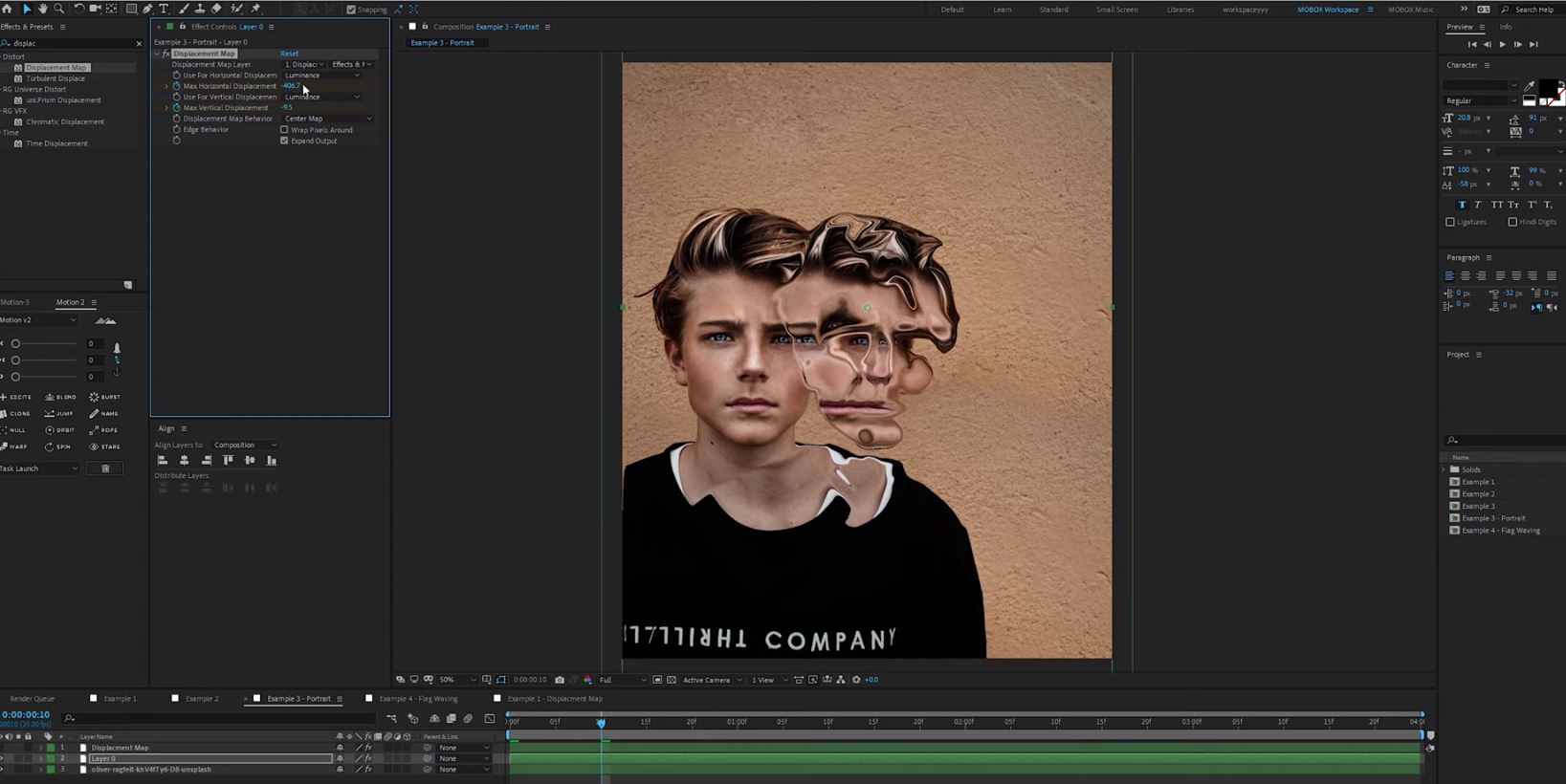
Task: Click the first Motion 2 slider handle
Action: (15, 344)
